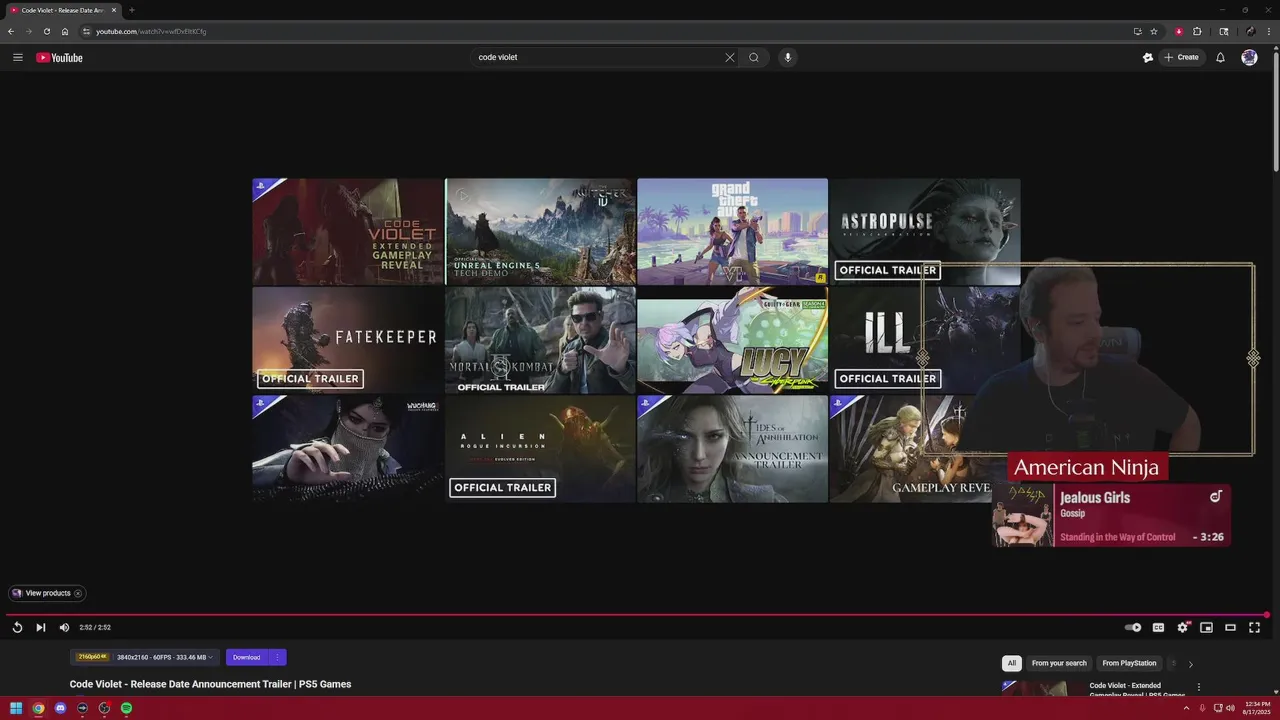
Task: Open the Code Violet Extended Gameplay Reveal card
Action: (347, 232)
